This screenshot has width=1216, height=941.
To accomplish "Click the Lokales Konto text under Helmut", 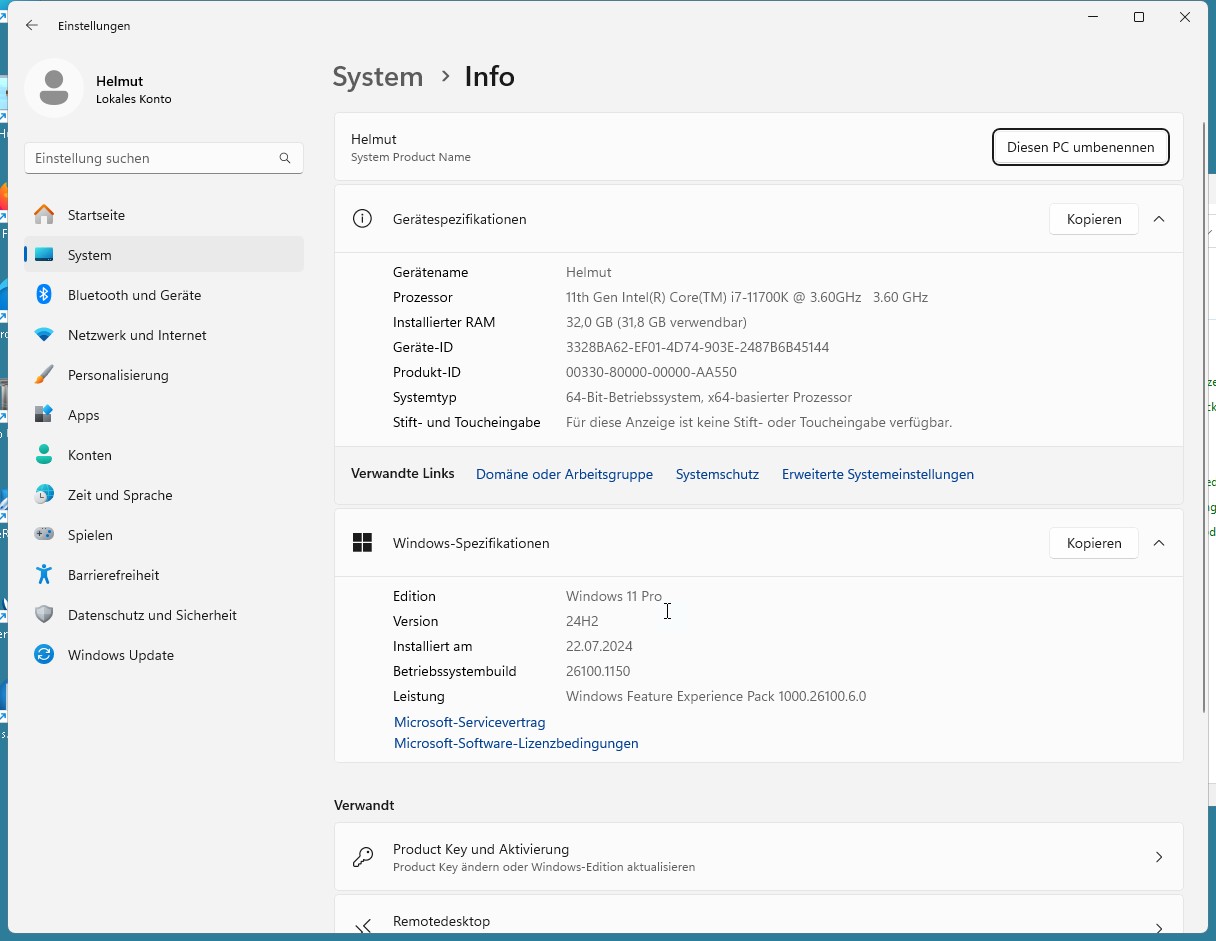I will 134,99.
